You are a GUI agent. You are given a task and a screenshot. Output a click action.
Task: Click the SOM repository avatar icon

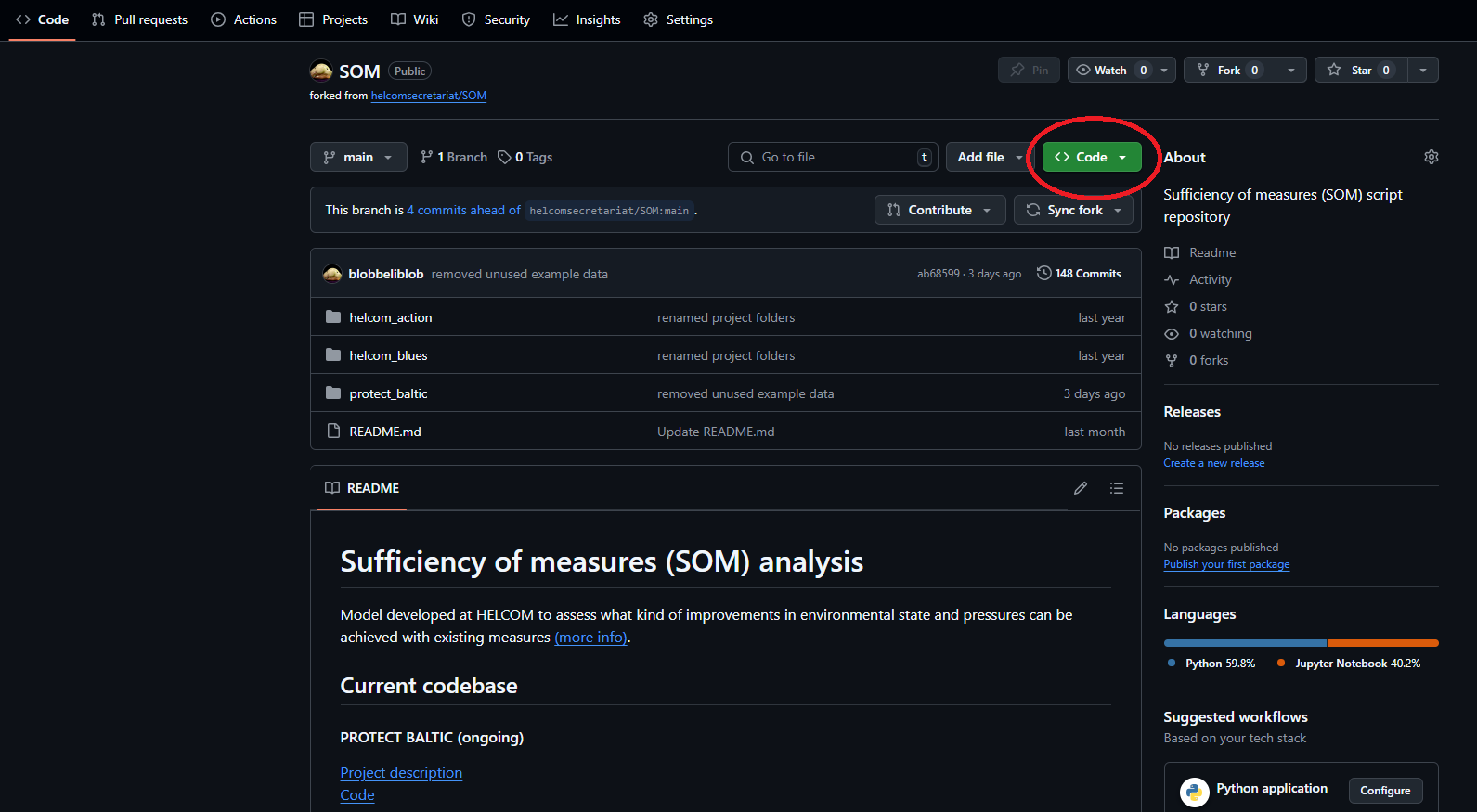pyautogui.click(x=321, y=71)
